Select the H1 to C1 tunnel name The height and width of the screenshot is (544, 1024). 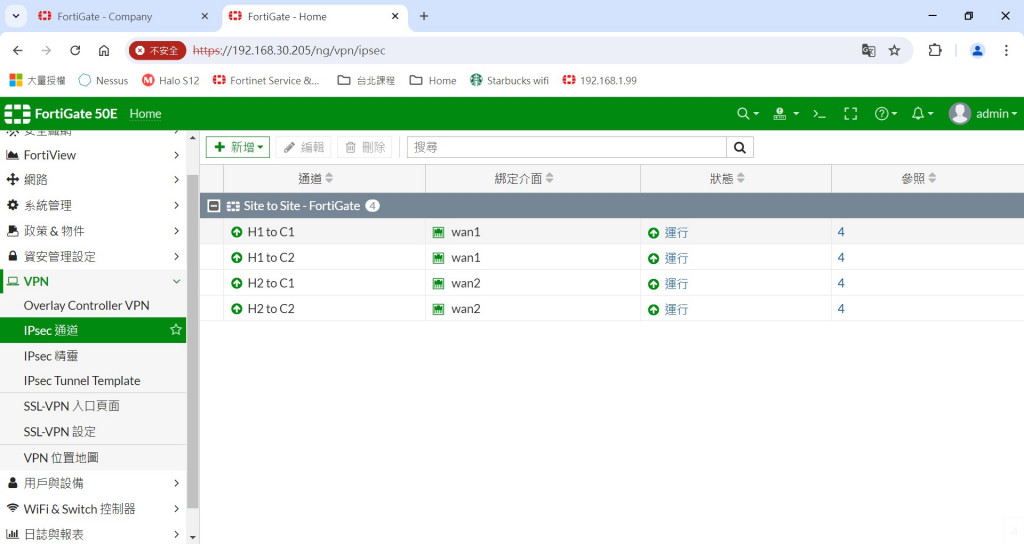pyautogui.click(x=271, y=232)
